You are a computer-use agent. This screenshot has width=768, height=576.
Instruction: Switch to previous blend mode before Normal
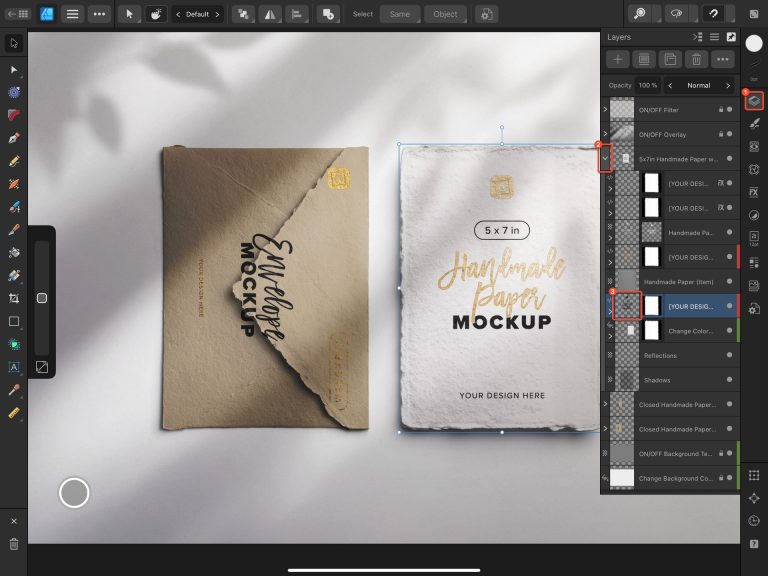pos(670,86)
